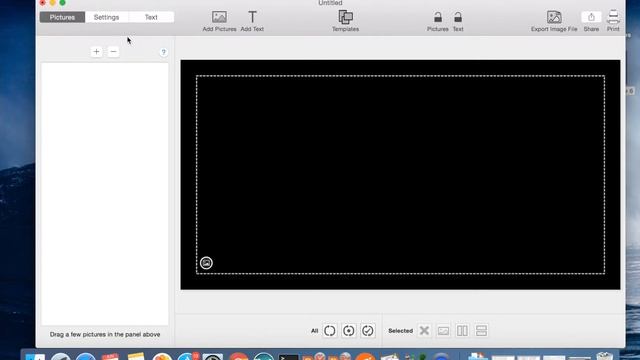
Task: Click the picture placeholder icon on canvas
Action: tap(206, 263)
